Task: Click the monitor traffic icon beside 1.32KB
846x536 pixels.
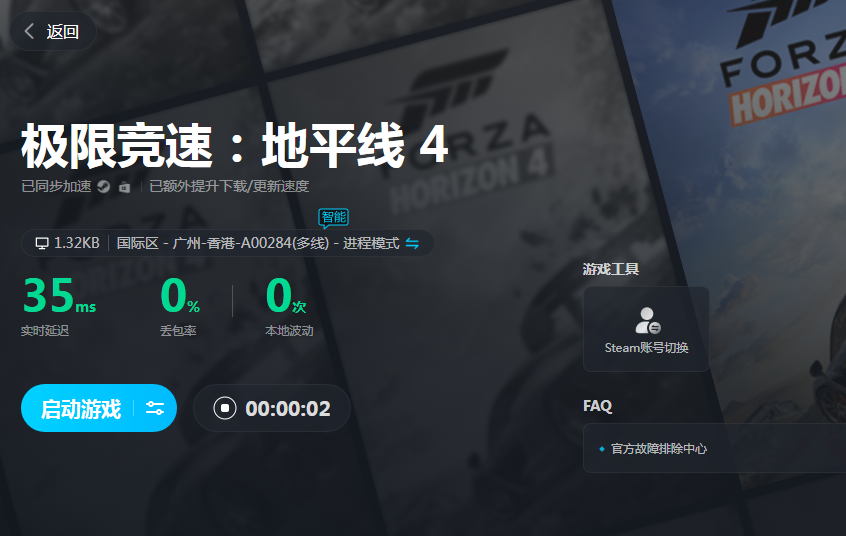Action: tap(42, 243)
